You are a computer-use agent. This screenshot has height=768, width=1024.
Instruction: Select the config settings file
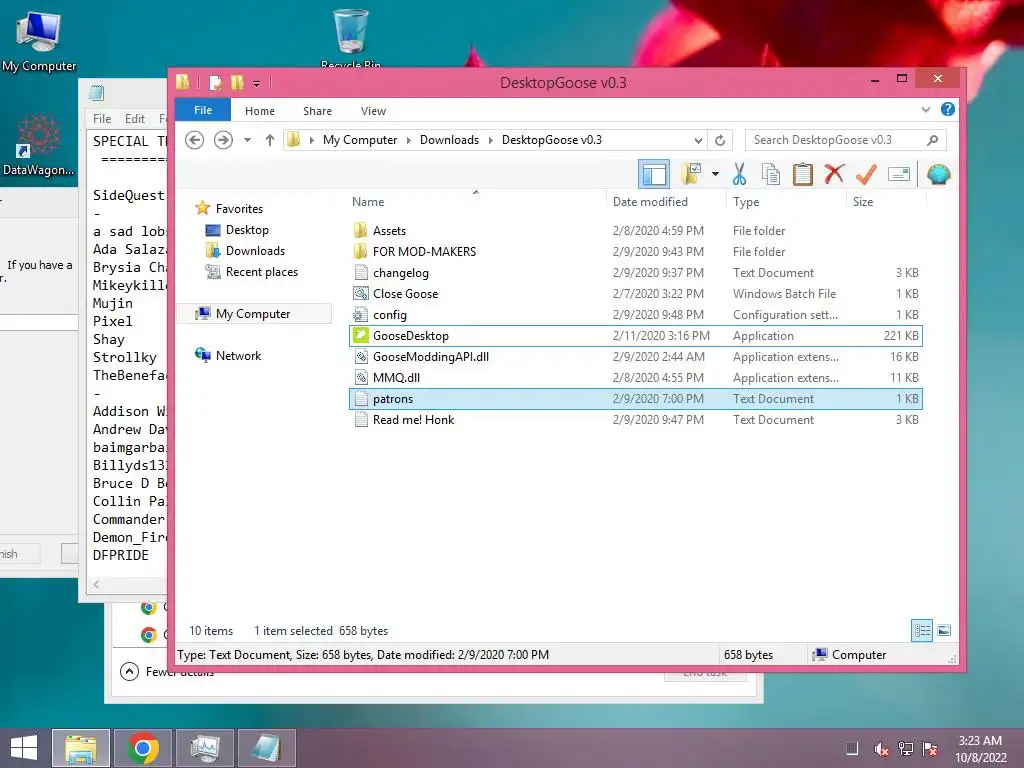[636, 314]
